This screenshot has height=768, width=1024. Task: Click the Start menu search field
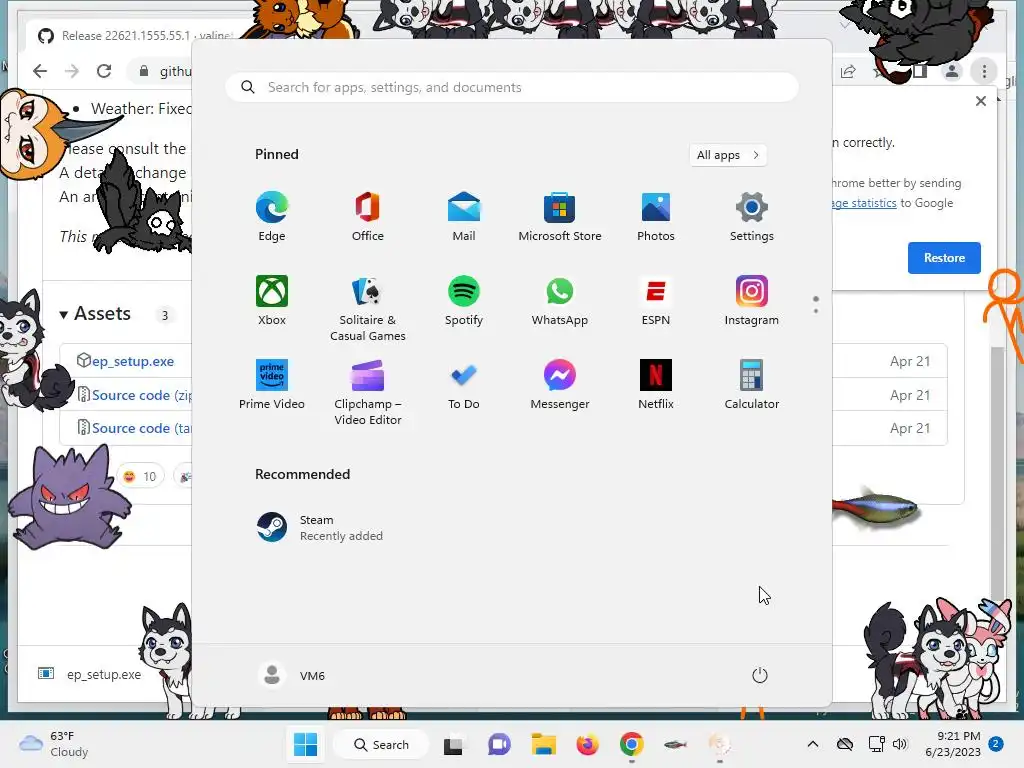tap(512, 88)
